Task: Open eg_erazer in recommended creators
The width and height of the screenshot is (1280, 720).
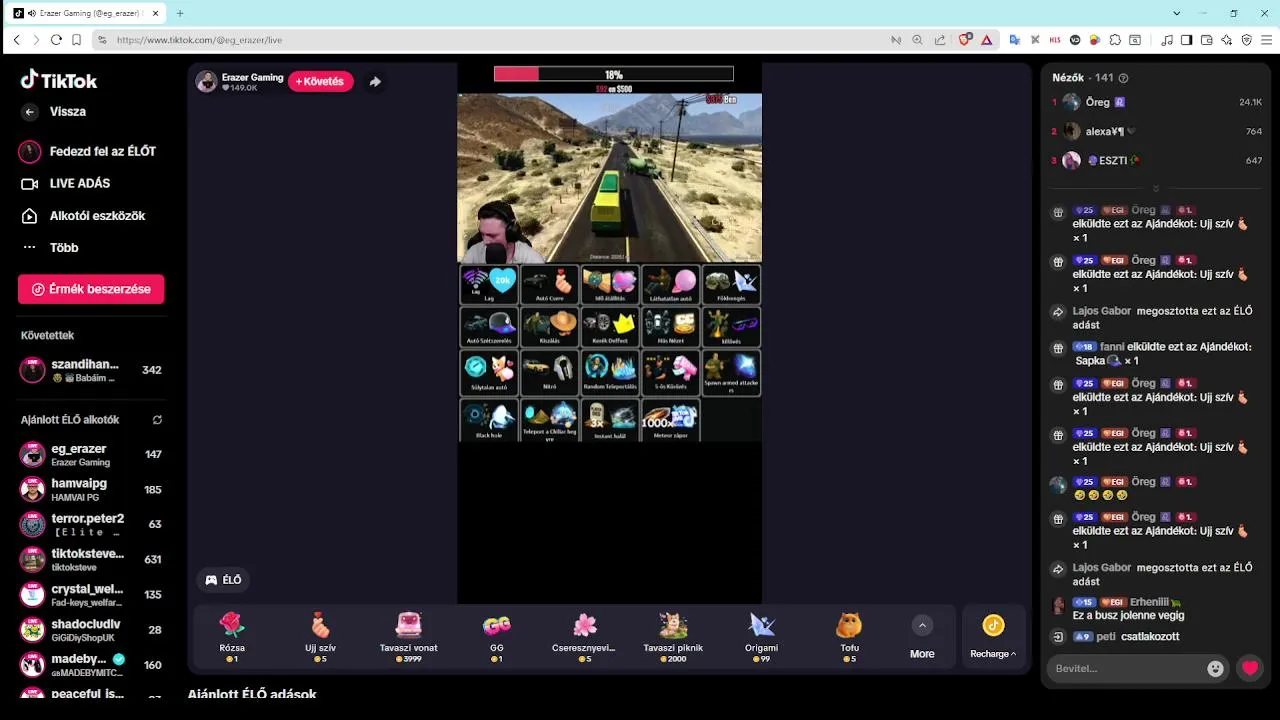Action: point(91,455)
